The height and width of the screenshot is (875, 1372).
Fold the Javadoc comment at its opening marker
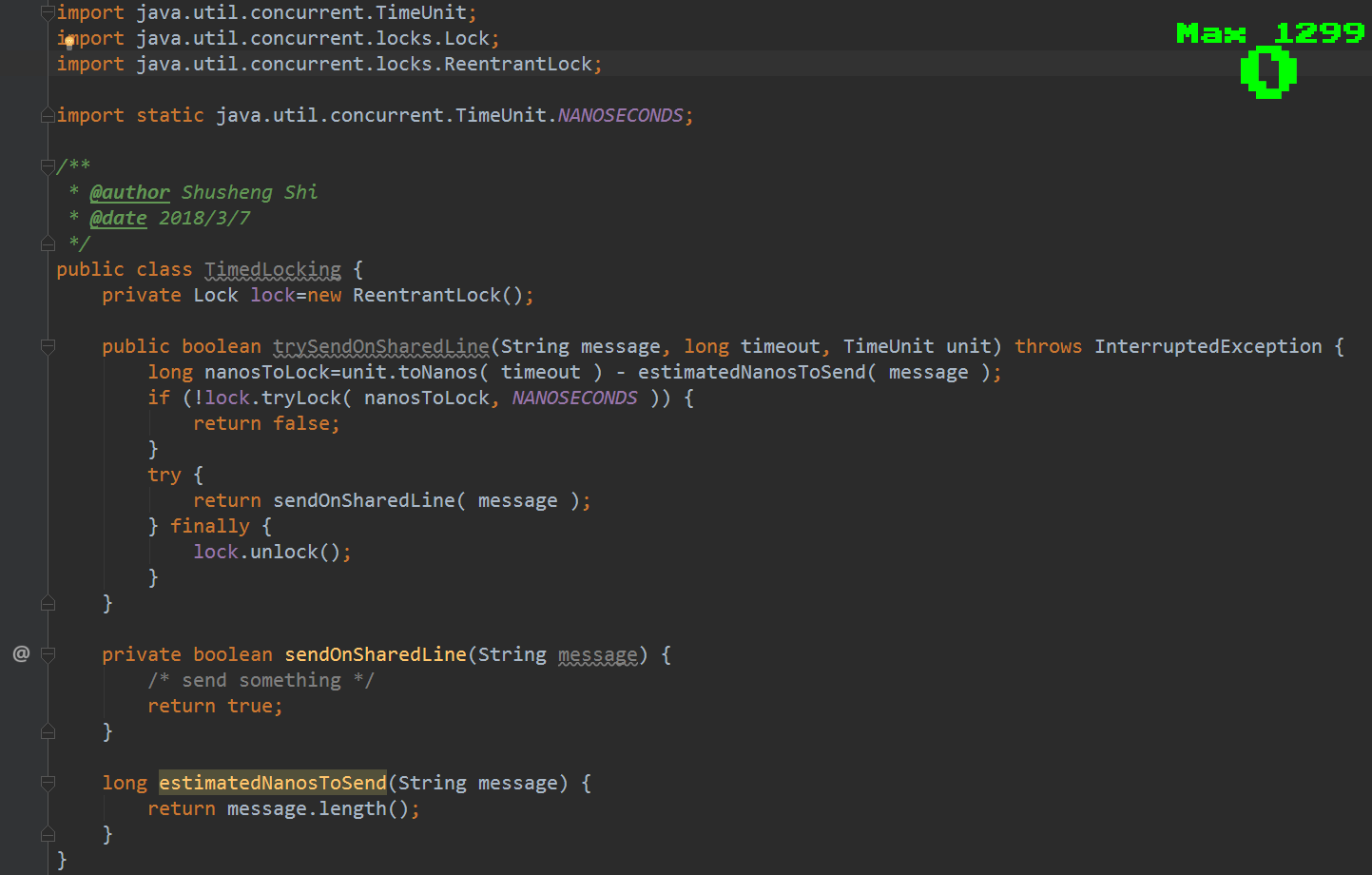pos(48,166)
